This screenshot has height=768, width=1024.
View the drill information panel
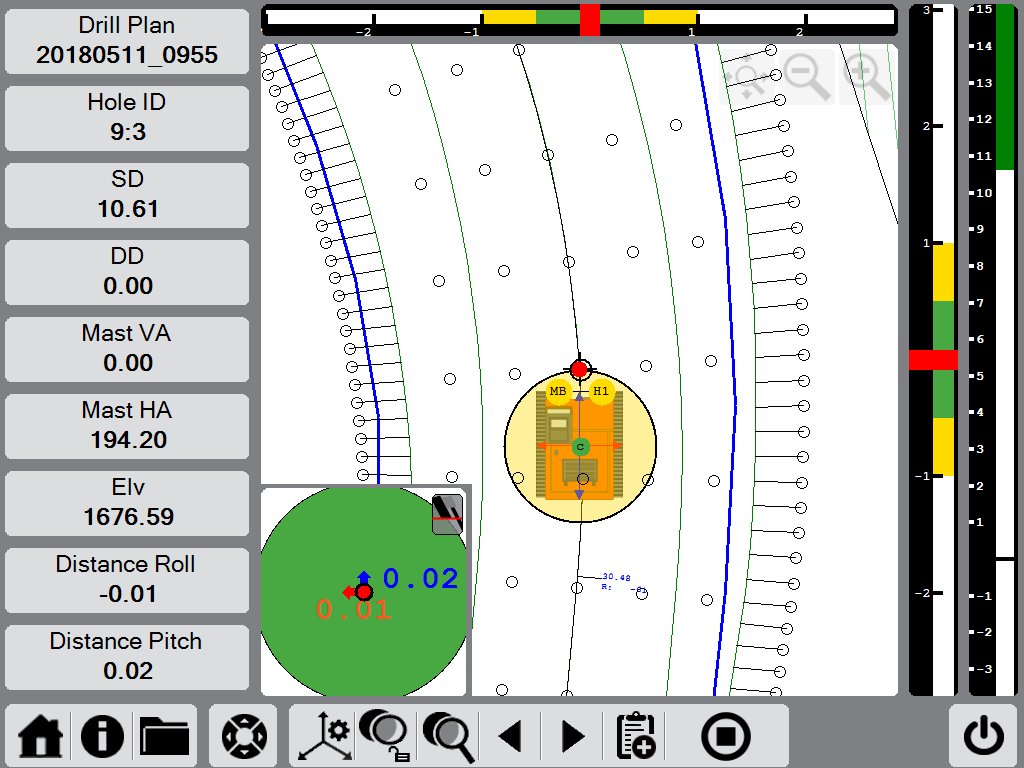click(x=101, y=736)
